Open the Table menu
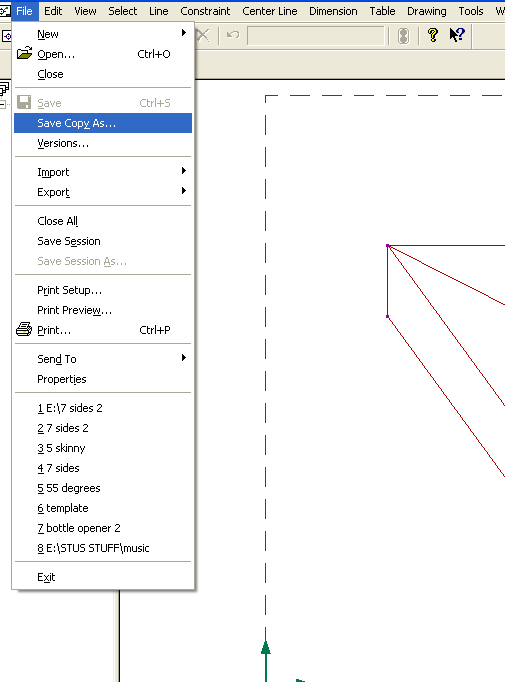505x682 pixels. (382, 11)
